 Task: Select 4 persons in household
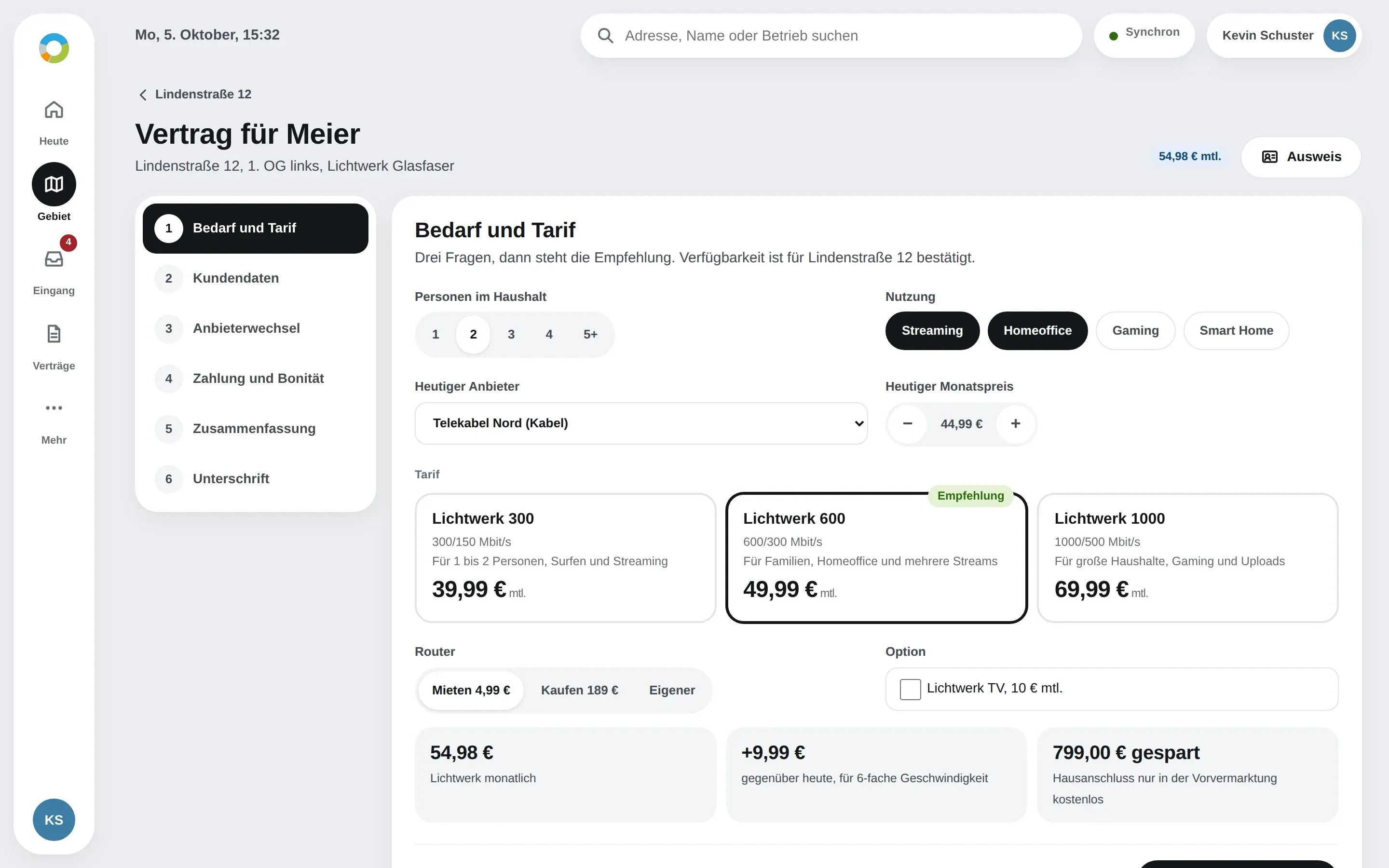pos(549,335)
